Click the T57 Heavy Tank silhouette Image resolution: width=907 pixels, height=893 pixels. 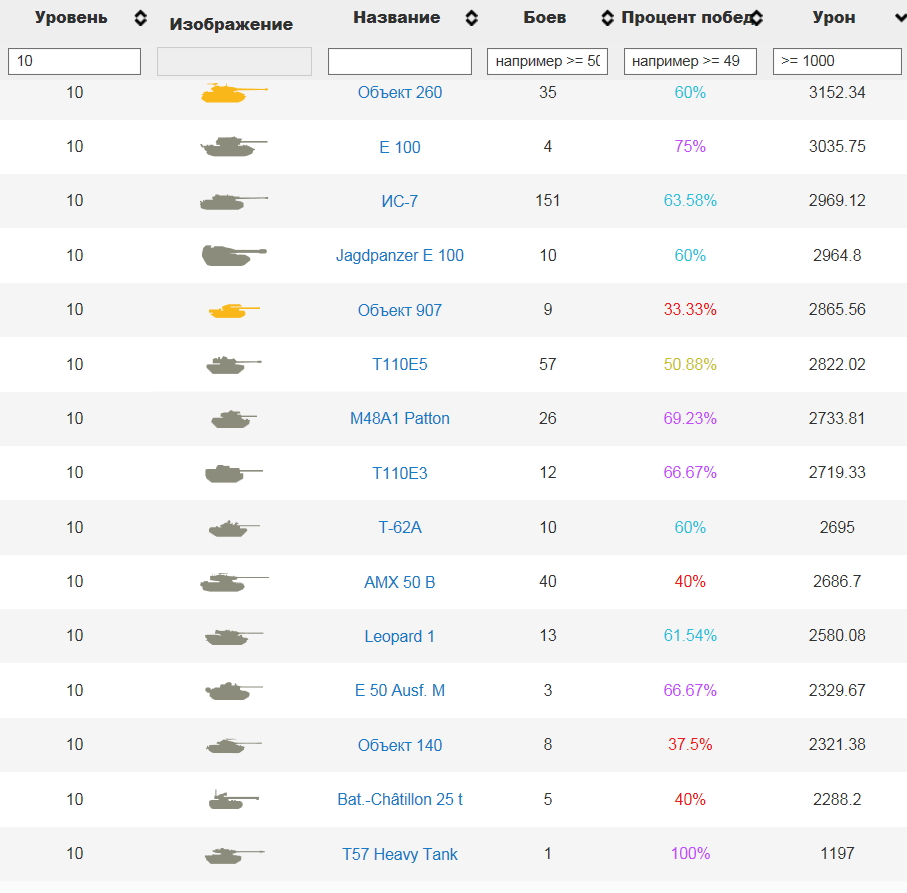(x=233, y=855)
